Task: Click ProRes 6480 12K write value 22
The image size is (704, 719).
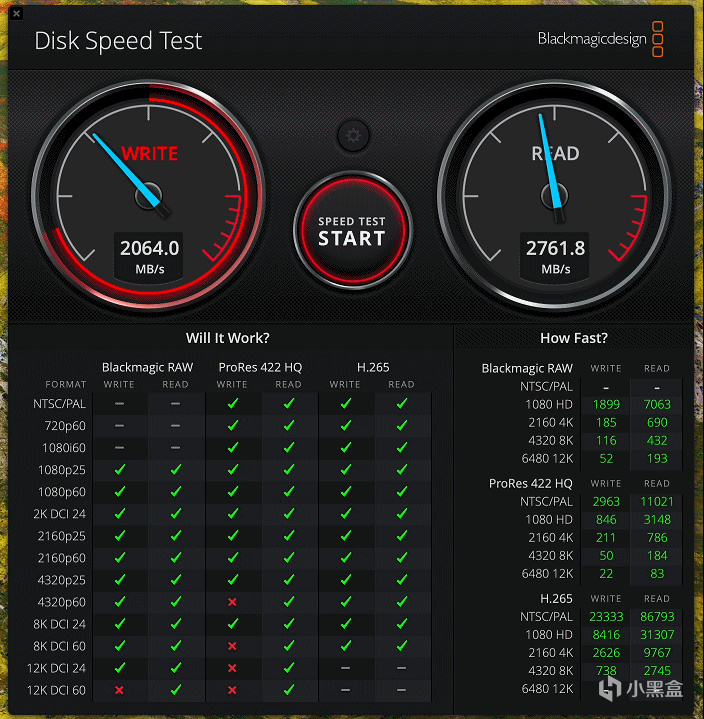Action: click(x=606, y=574)
